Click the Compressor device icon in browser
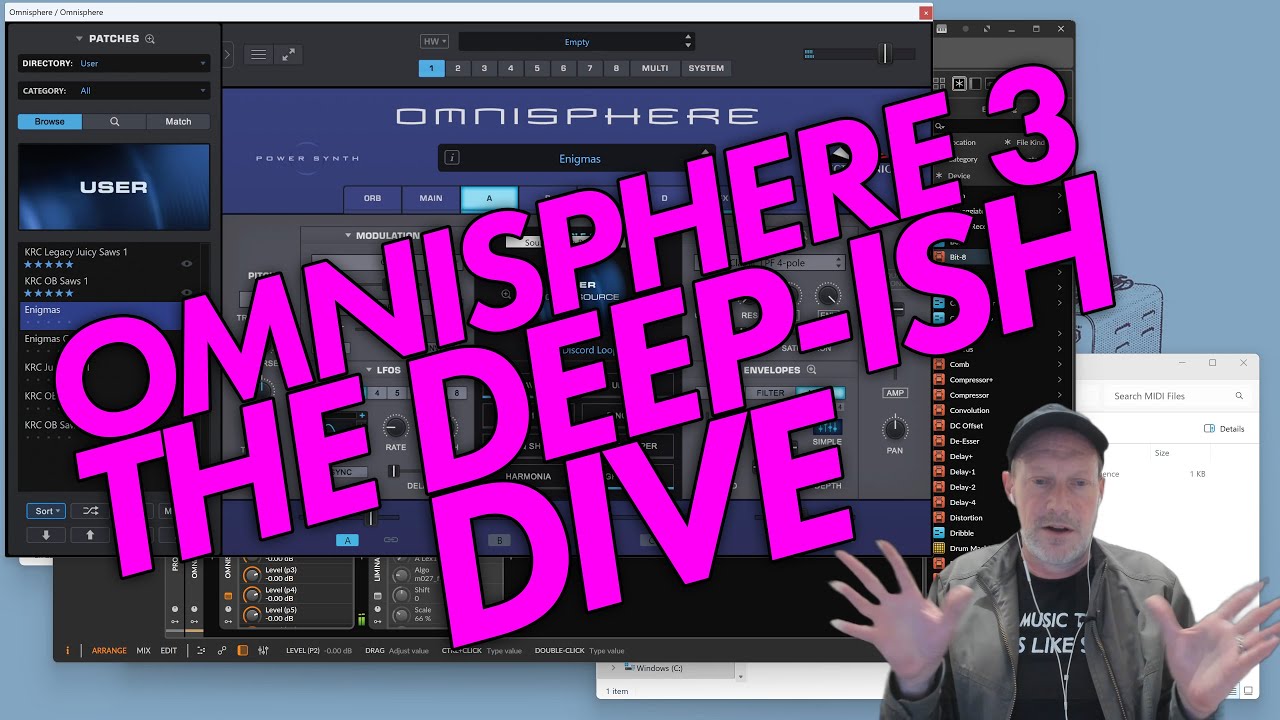The image size is (1280, 720). click(x=939, y=395)
